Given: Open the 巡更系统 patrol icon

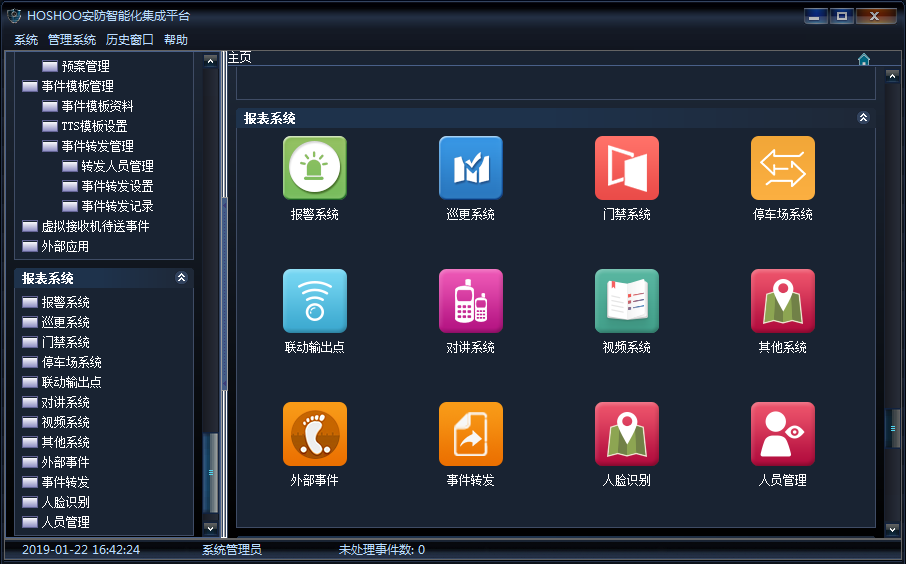Looking at the screenshot, I should tap(470, 168).
